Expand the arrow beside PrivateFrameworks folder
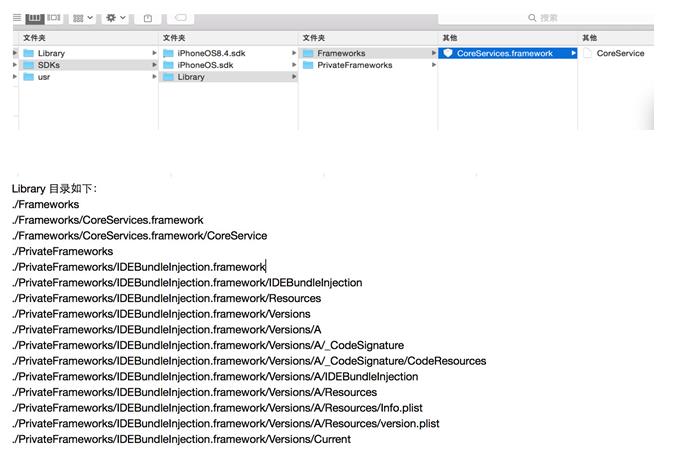The width and height of the screenshot is (675, 450). coord(434,65)
